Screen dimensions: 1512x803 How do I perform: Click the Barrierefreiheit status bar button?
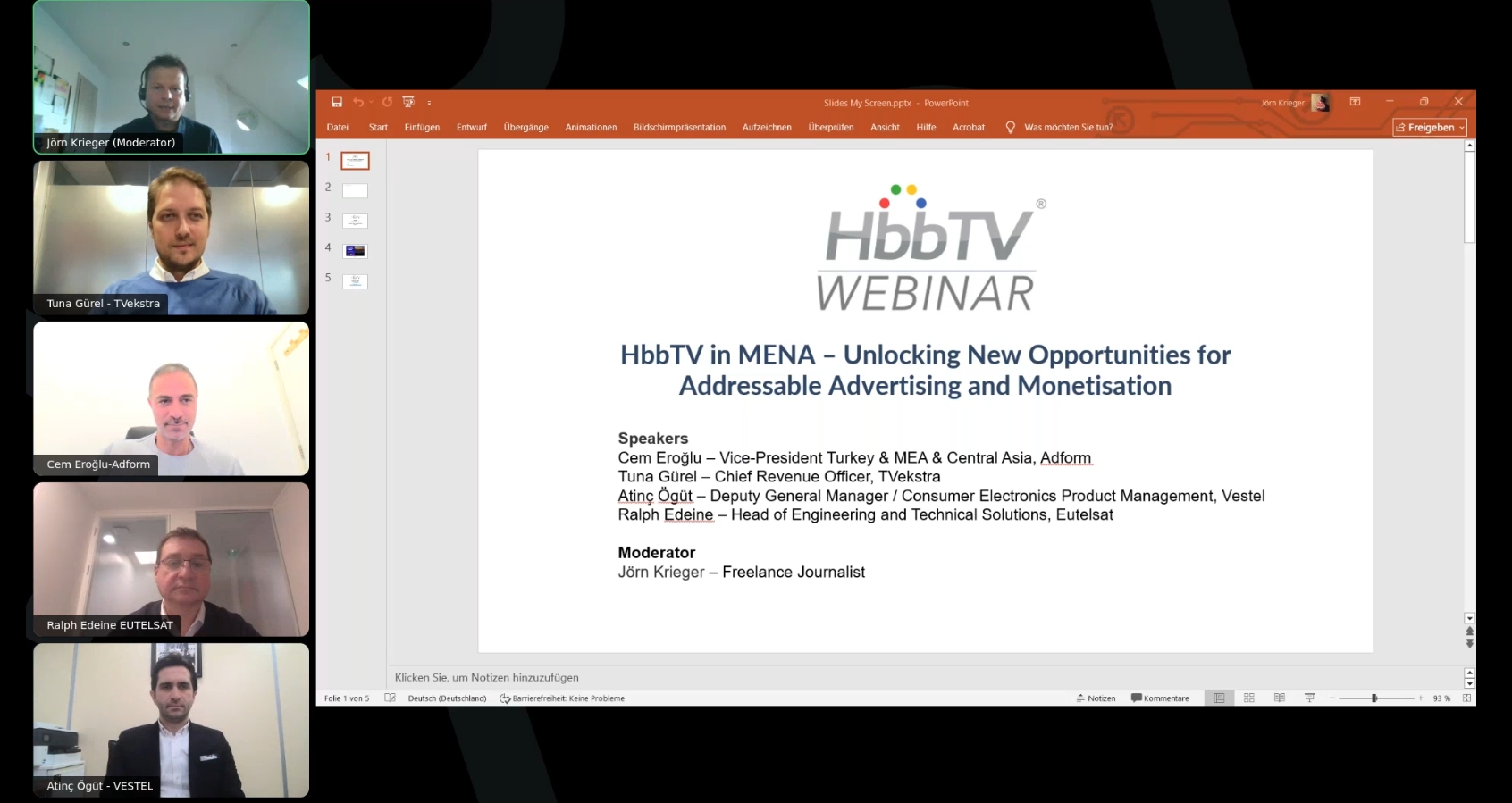coord(562,698)
